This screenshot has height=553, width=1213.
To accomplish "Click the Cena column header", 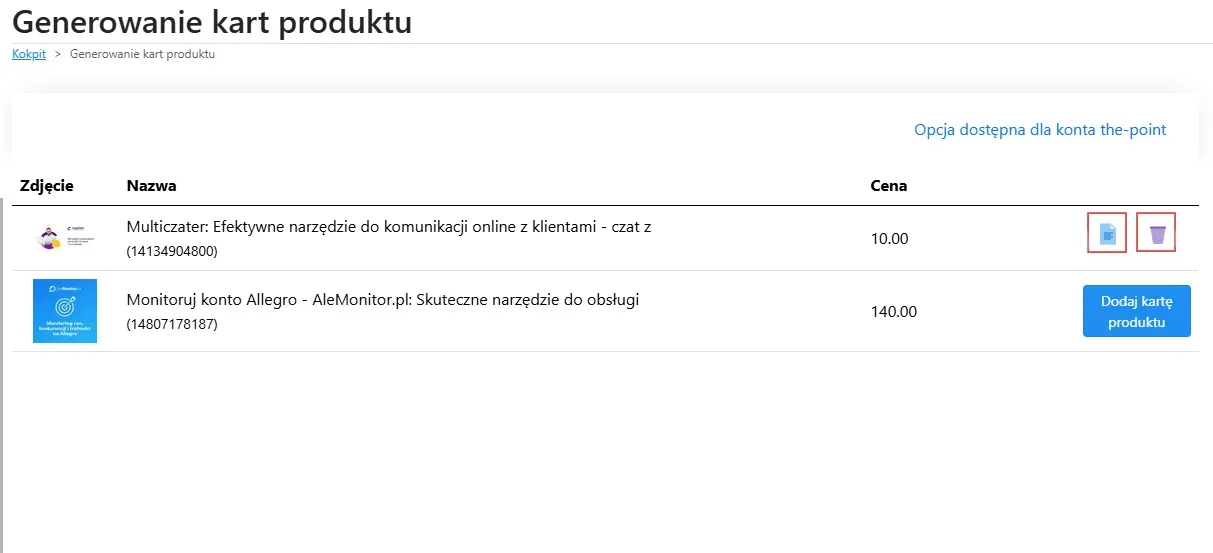I will tap(889, 186).
